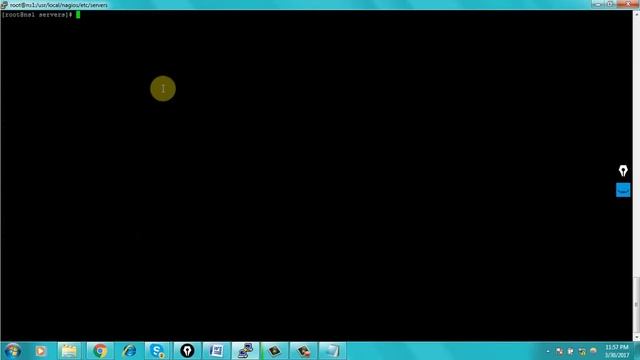Click the blue square widget on right edge
Screen dimensions: 640x360
pyautogui.click(x=623, y=190)
